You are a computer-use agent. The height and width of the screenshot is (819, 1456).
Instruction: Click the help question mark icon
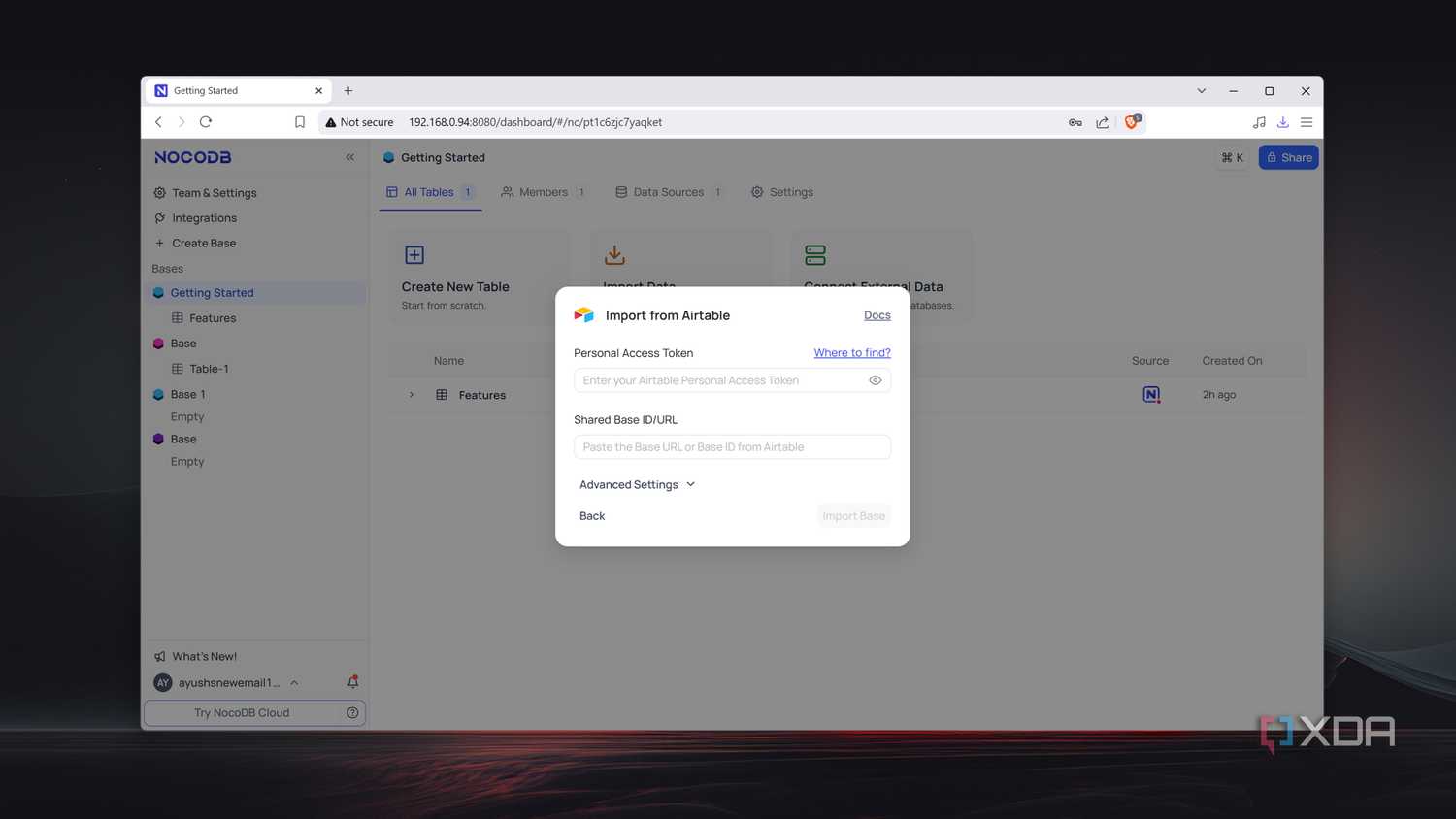[352, 713]
